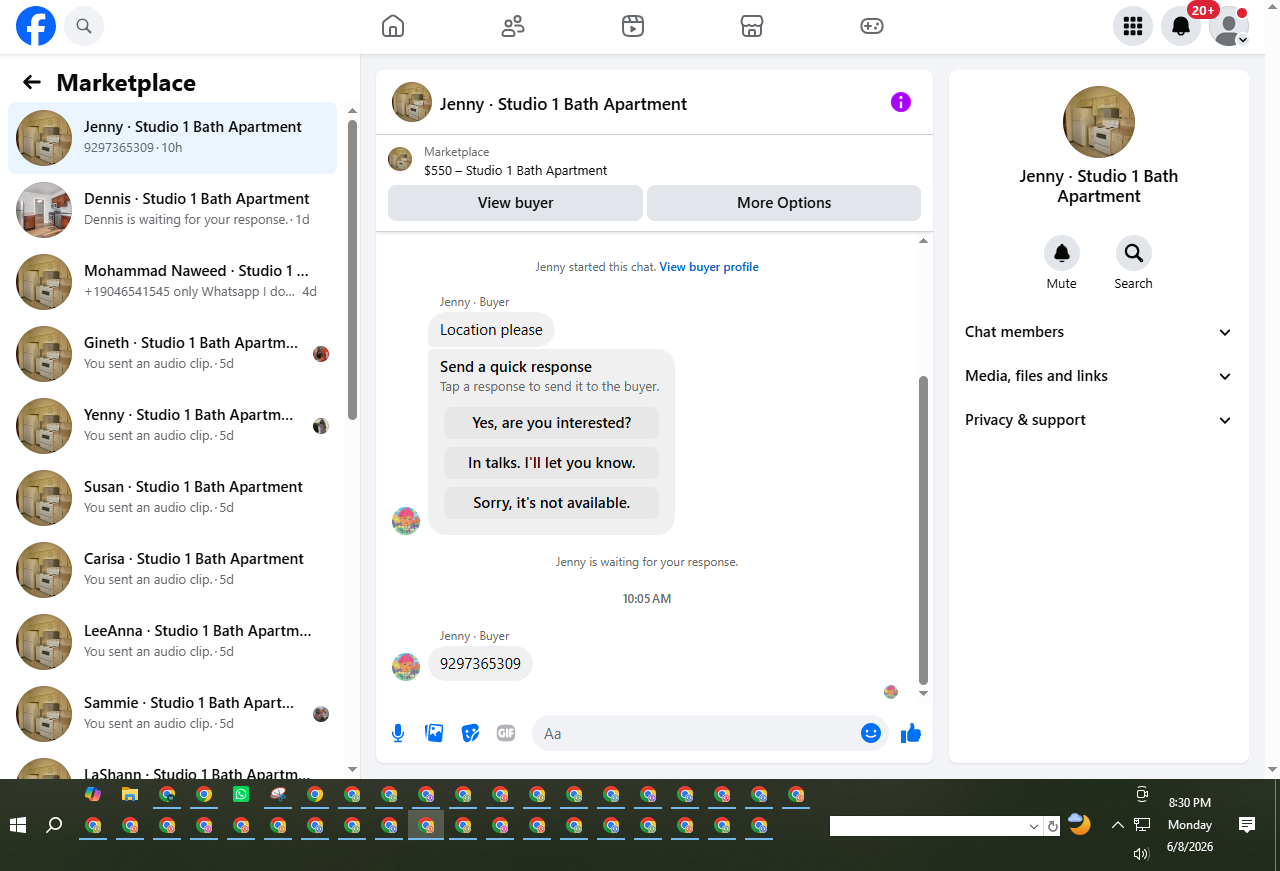Click the View buyer button

[515, 203]
